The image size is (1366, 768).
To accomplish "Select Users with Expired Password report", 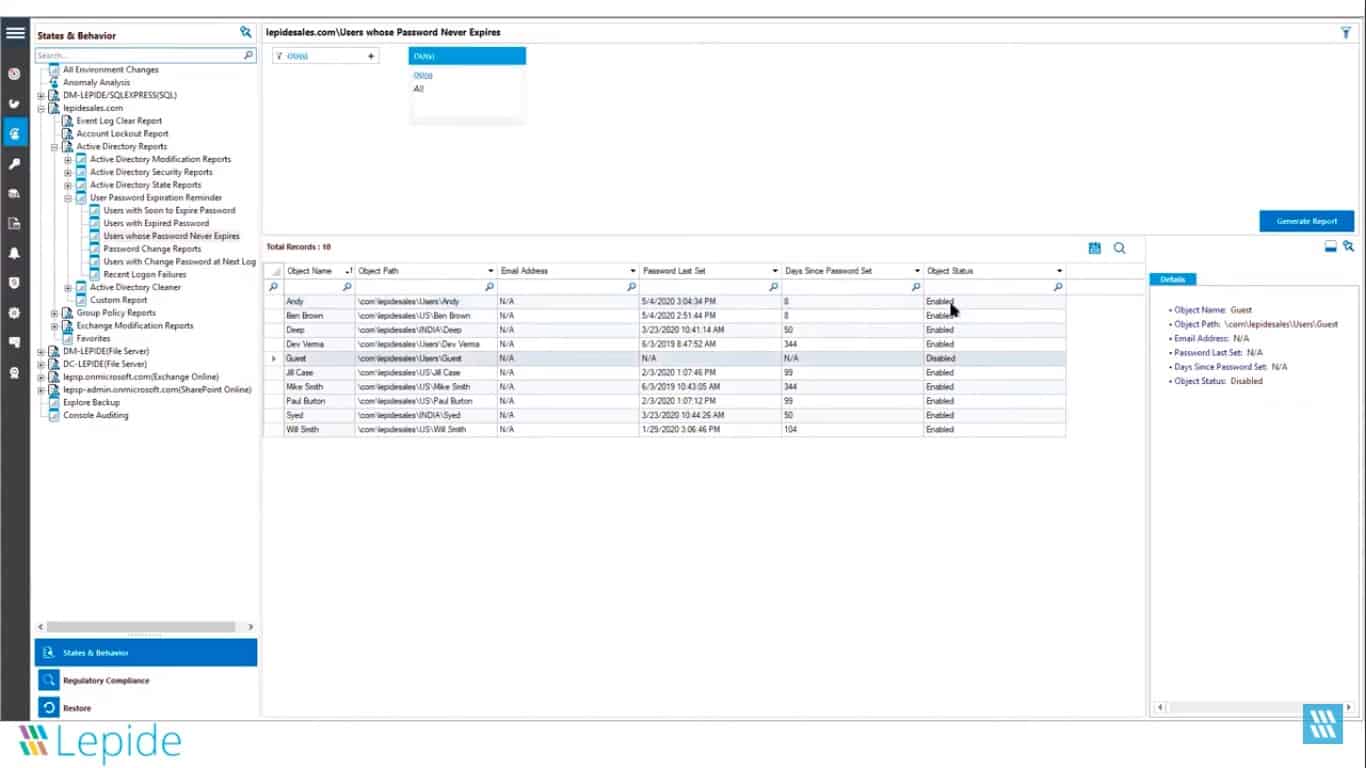I will pos(156,223).
